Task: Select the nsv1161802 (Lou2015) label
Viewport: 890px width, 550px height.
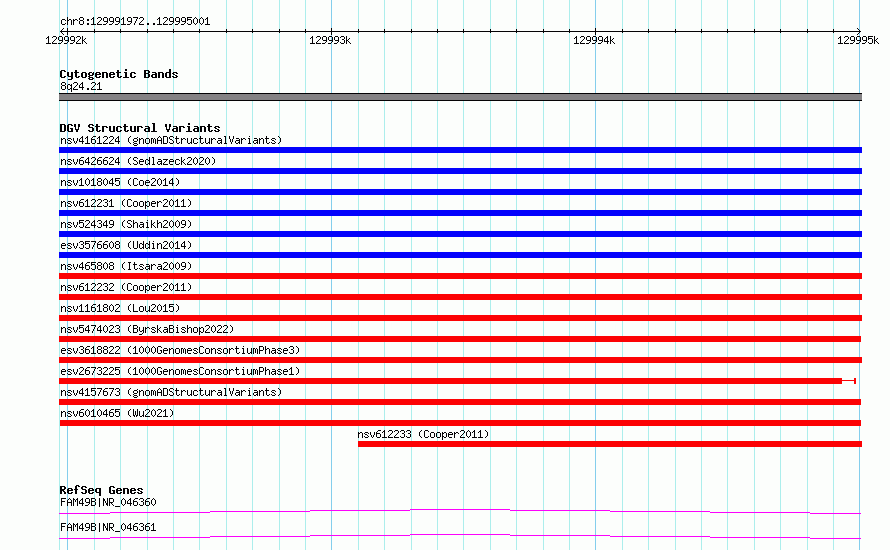Action: click(x=120, y=308)
